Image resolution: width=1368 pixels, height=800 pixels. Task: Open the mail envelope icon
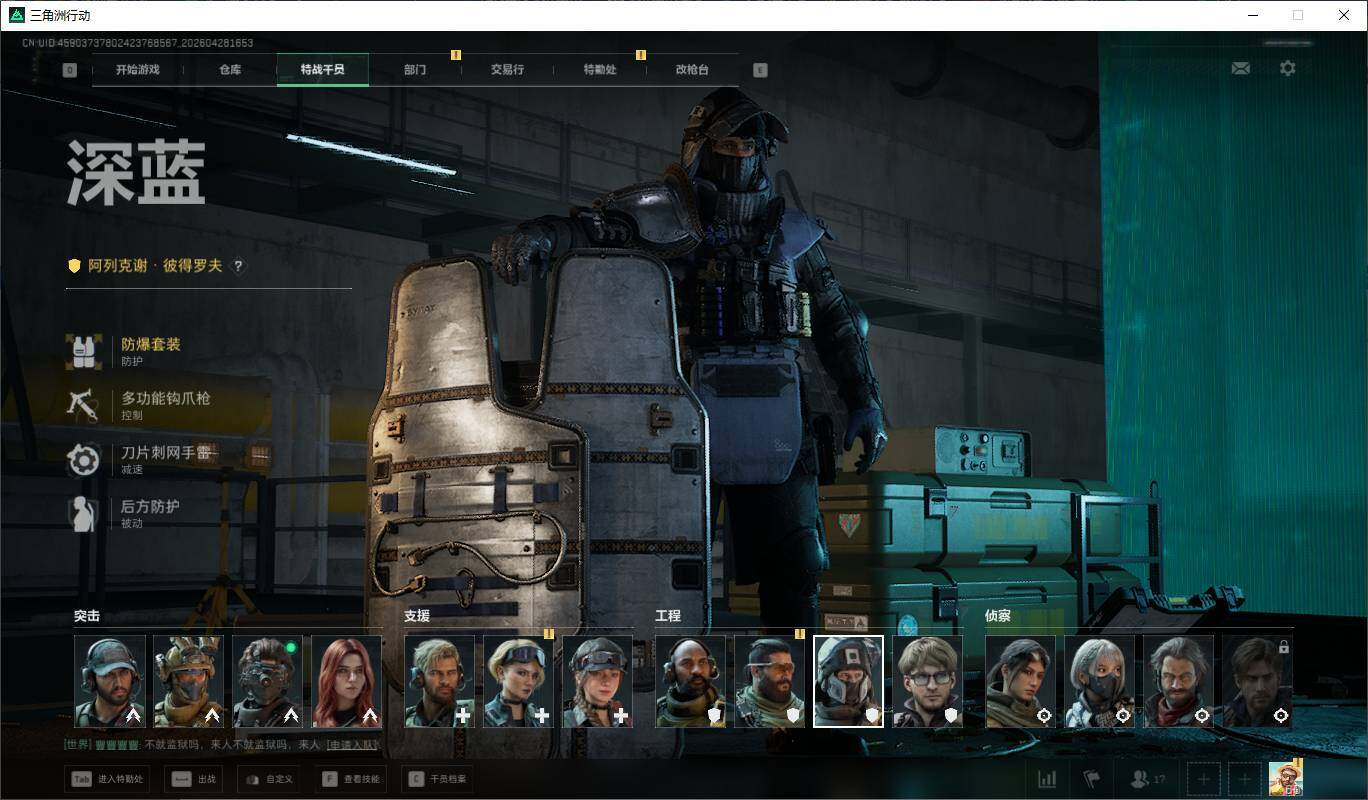click(1241, 68)
